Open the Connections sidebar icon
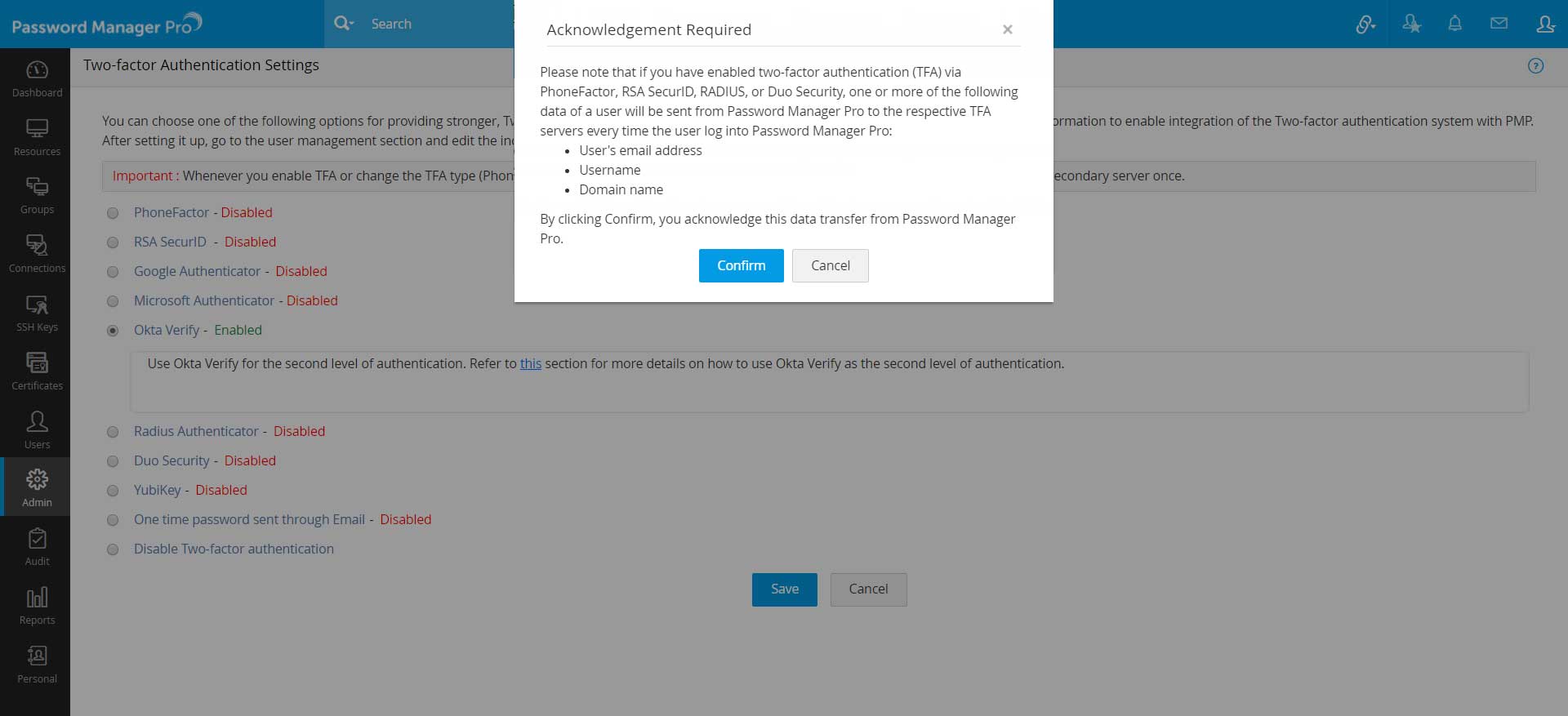This screenshot has height=716, width=1568. click(x=37, y=254)
